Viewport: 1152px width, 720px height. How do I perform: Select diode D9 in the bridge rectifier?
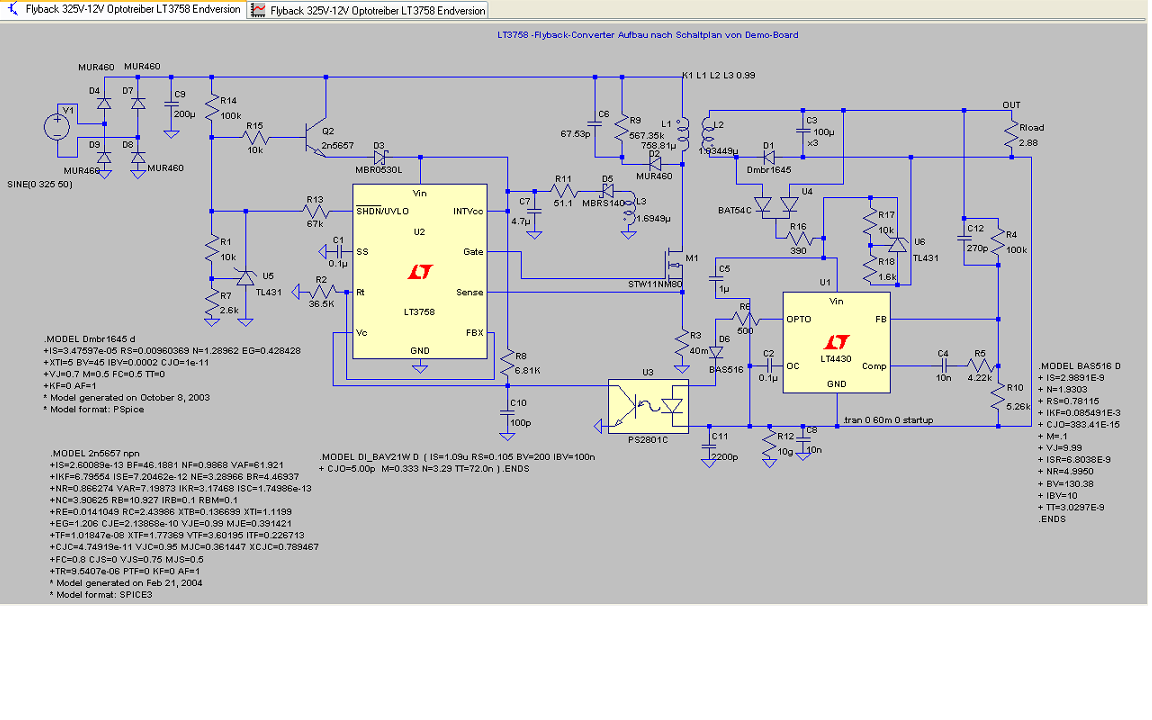pyautogui.click(x=104, y=156)
